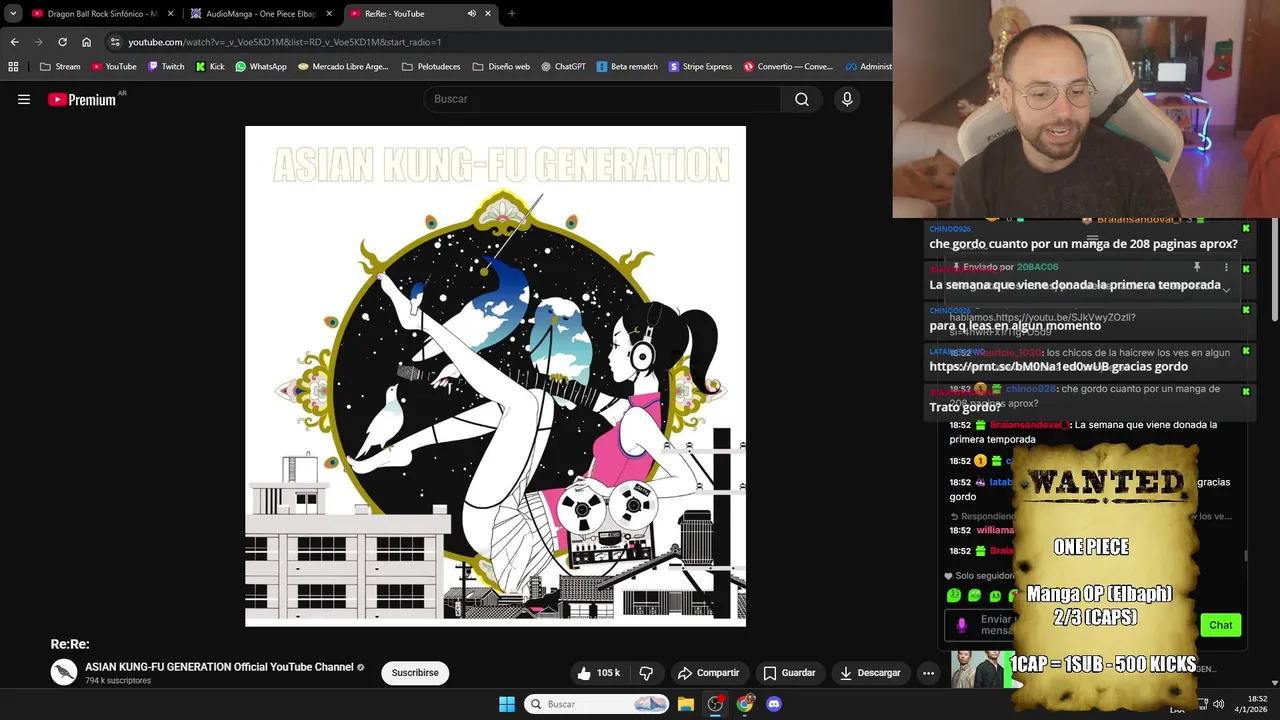The image size is (1280, 720).
Task: Open the YouTube bookmark
Action: click(113, 67)
